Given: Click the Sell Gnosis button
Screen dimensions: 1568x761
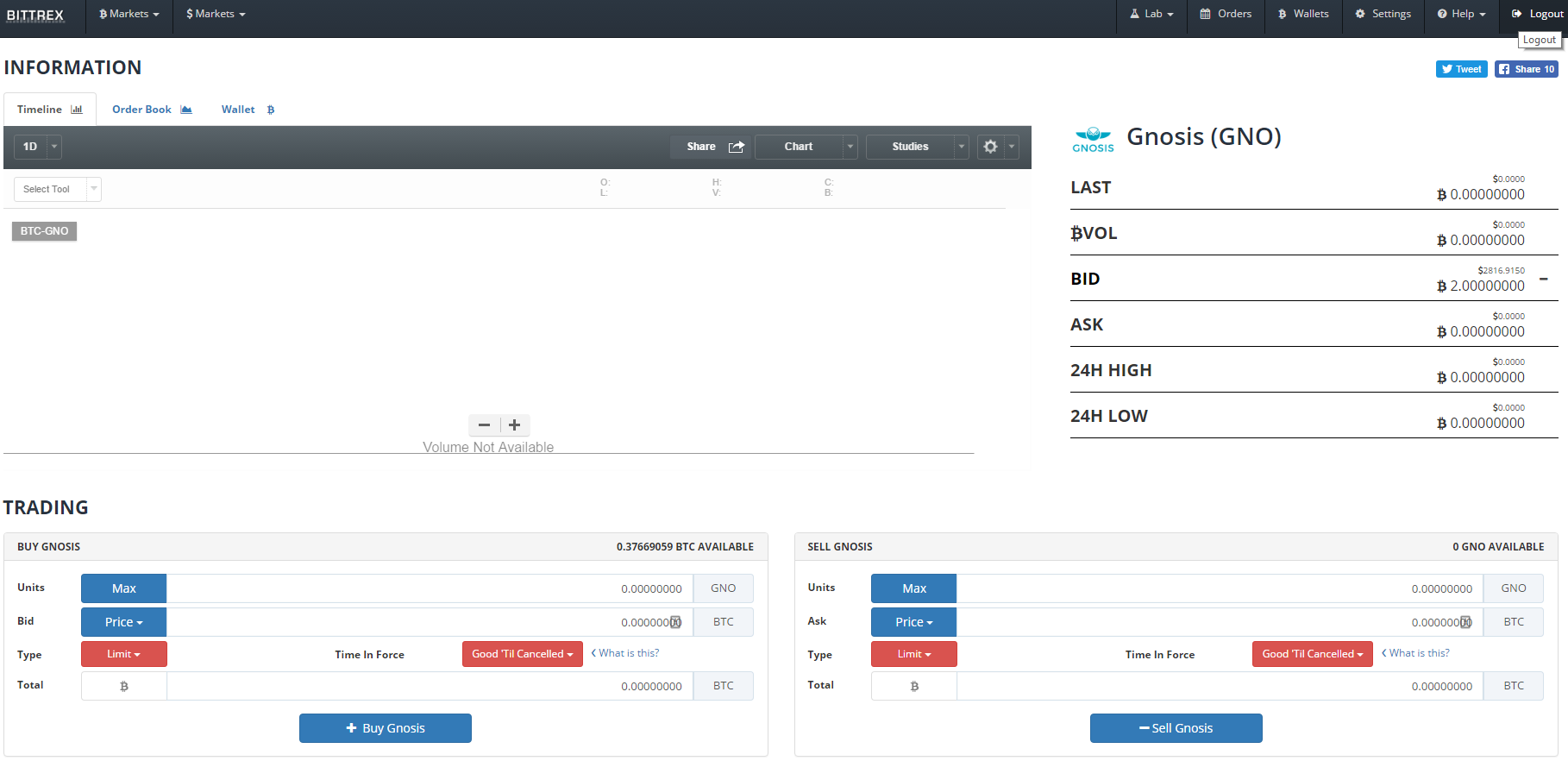Looking at the screenshot, I should (1176, 728).
